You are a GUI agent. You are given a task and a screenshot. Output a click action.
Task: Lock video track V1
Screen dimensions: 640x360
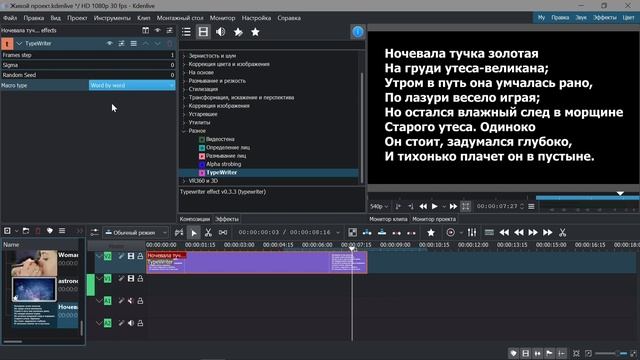(x=140, y=278)
